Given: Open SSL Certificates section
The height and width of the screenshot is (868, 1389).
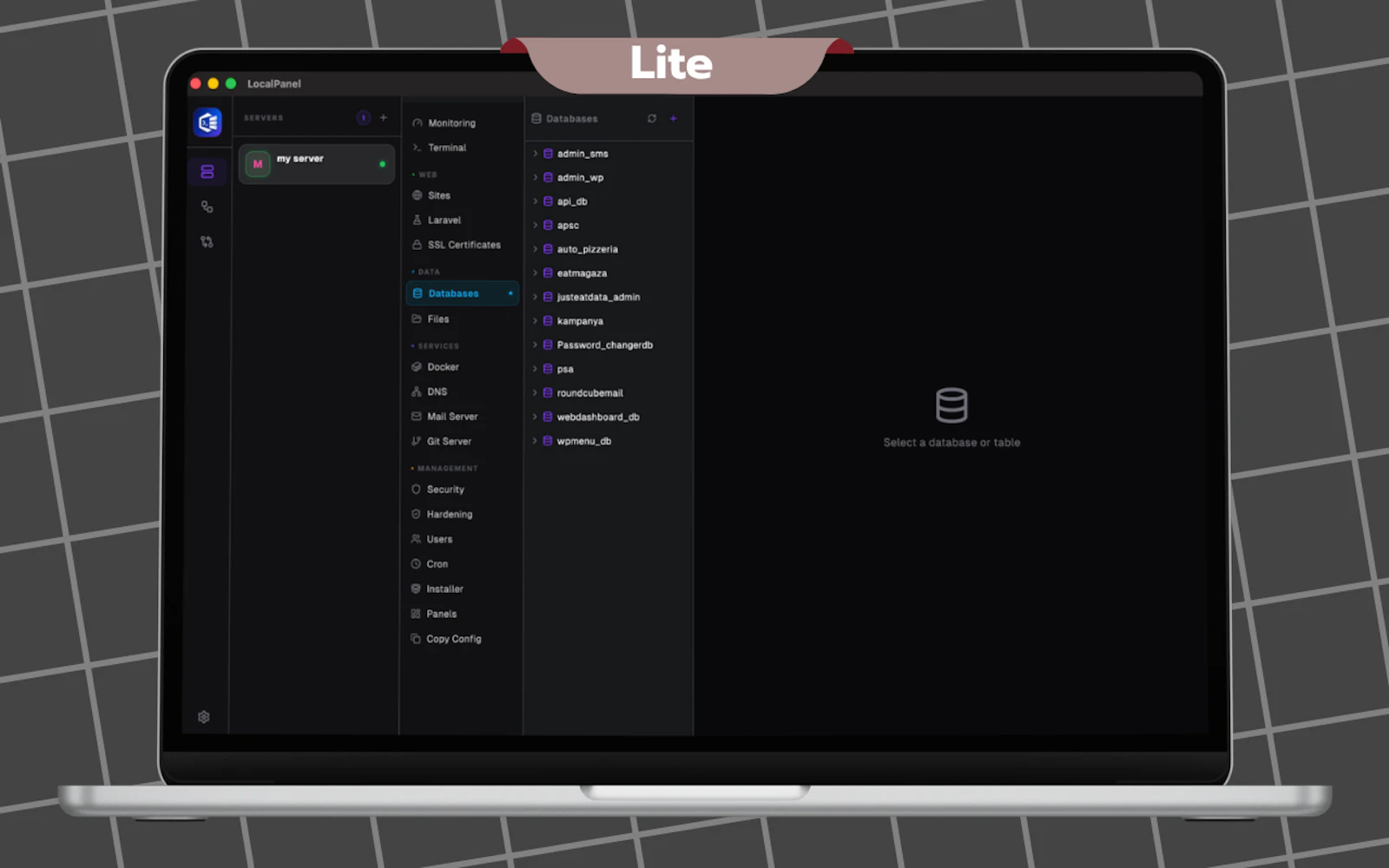Looking at the screenshot, I should click(x=462, y=245).
